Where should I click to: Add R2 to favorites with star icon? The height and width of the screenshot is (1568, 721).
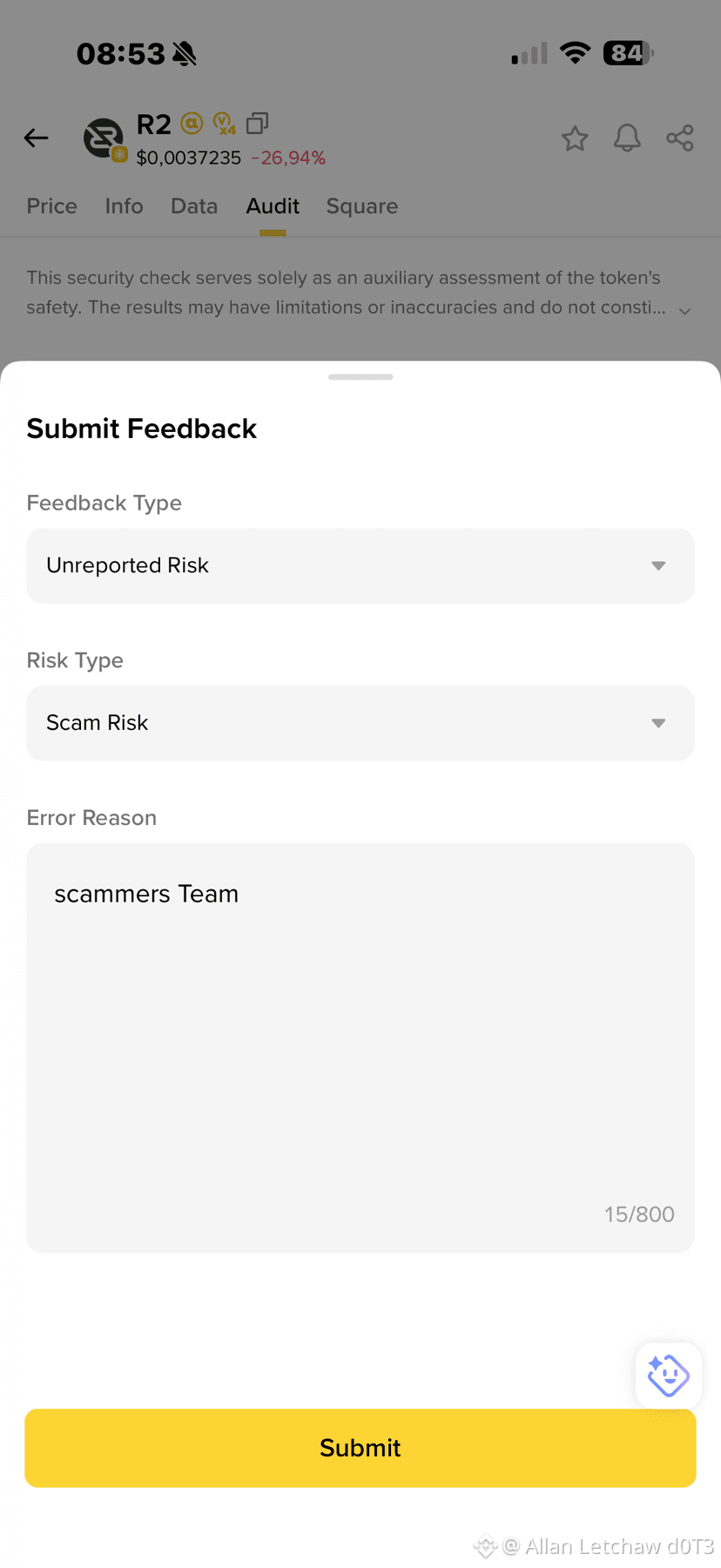click(x=575, y=138)
